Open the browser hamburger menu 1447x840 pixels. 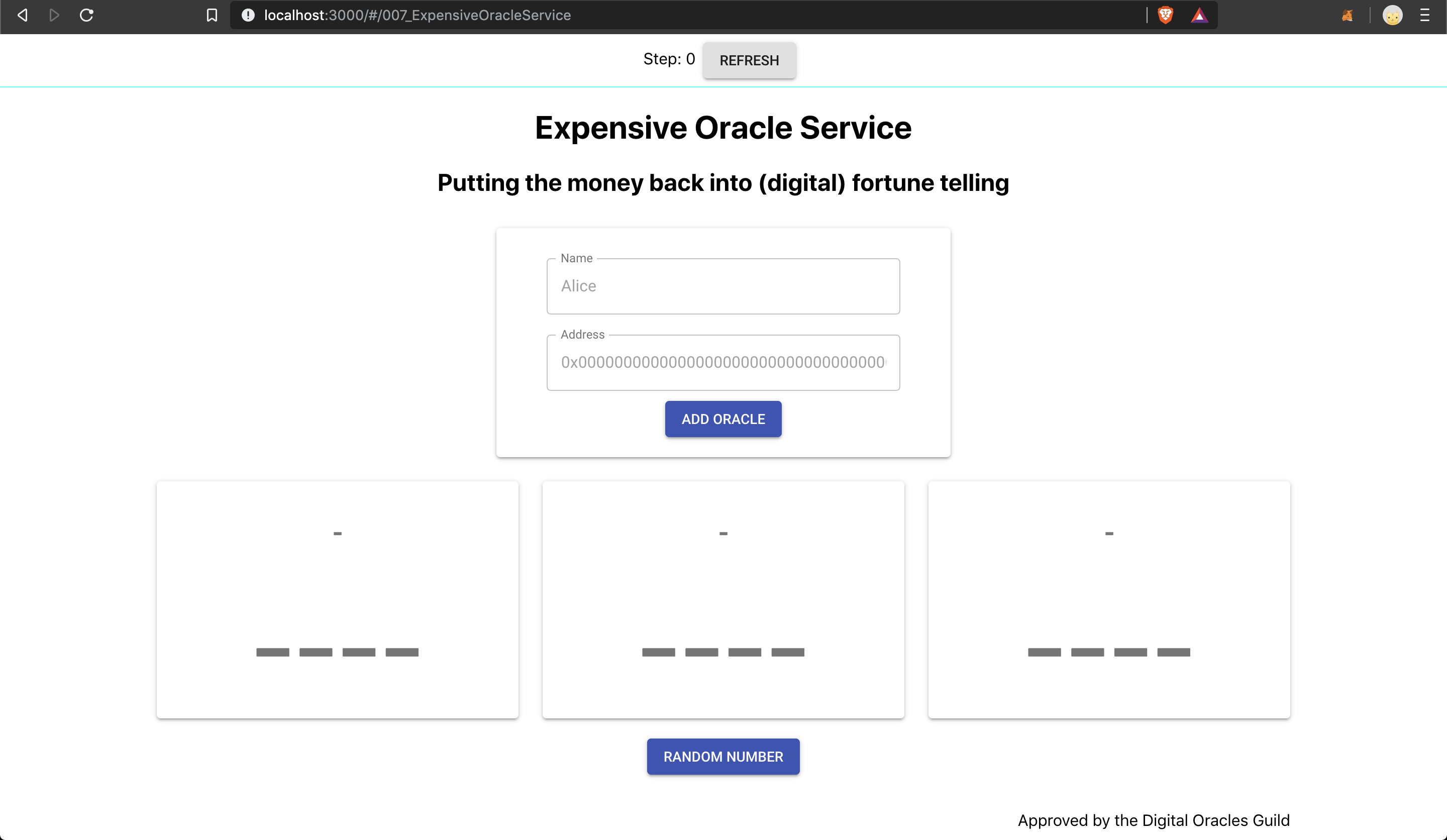pyautogui.click(x=1424, y=16)
